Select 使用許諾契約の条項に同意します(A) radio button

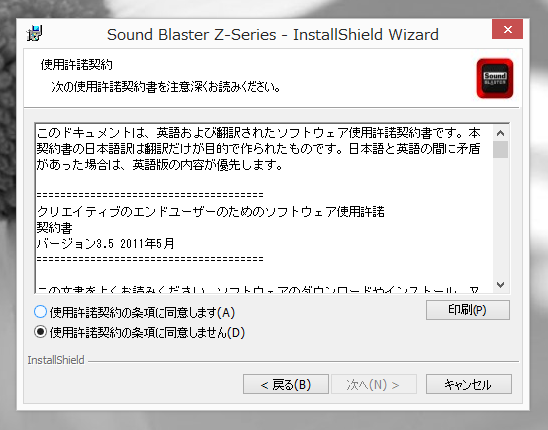click(x=41, y=312)
